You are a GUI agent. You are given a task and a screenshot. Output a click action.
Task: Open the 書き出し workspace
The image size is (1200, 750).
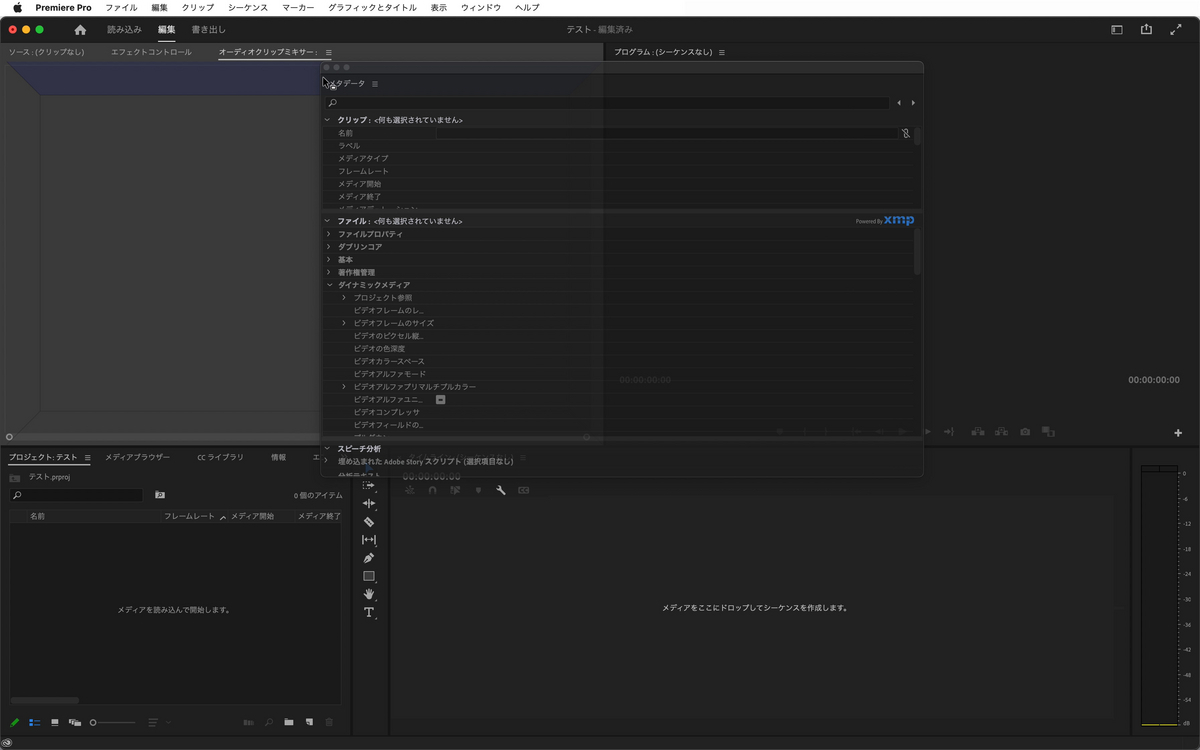(209, 30)
